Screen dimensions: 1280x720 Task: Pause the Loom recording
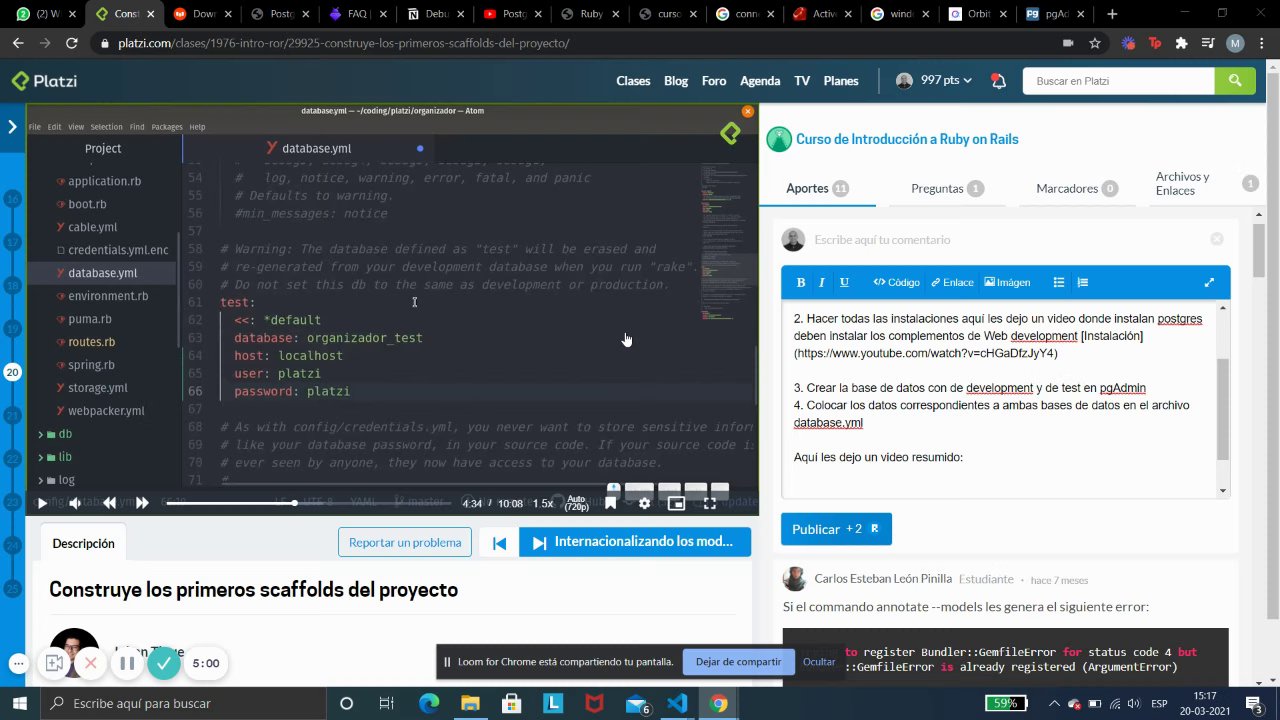[127, 663]
